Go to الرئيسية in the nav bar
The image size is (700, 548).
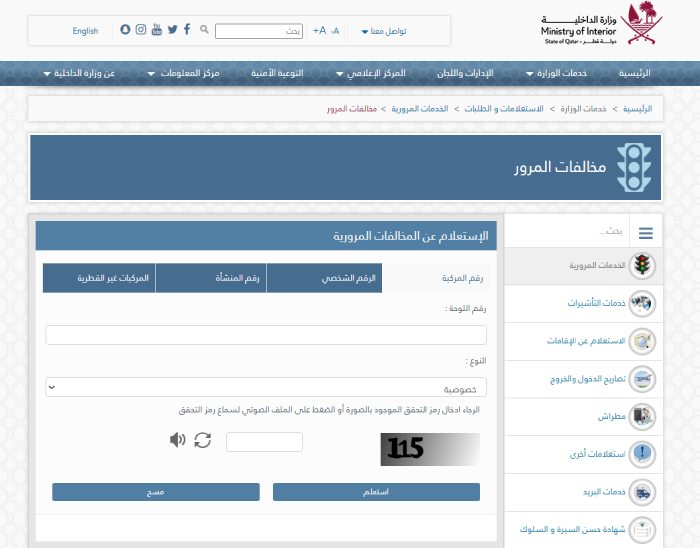pyautogui.click(x=634, y=73)
